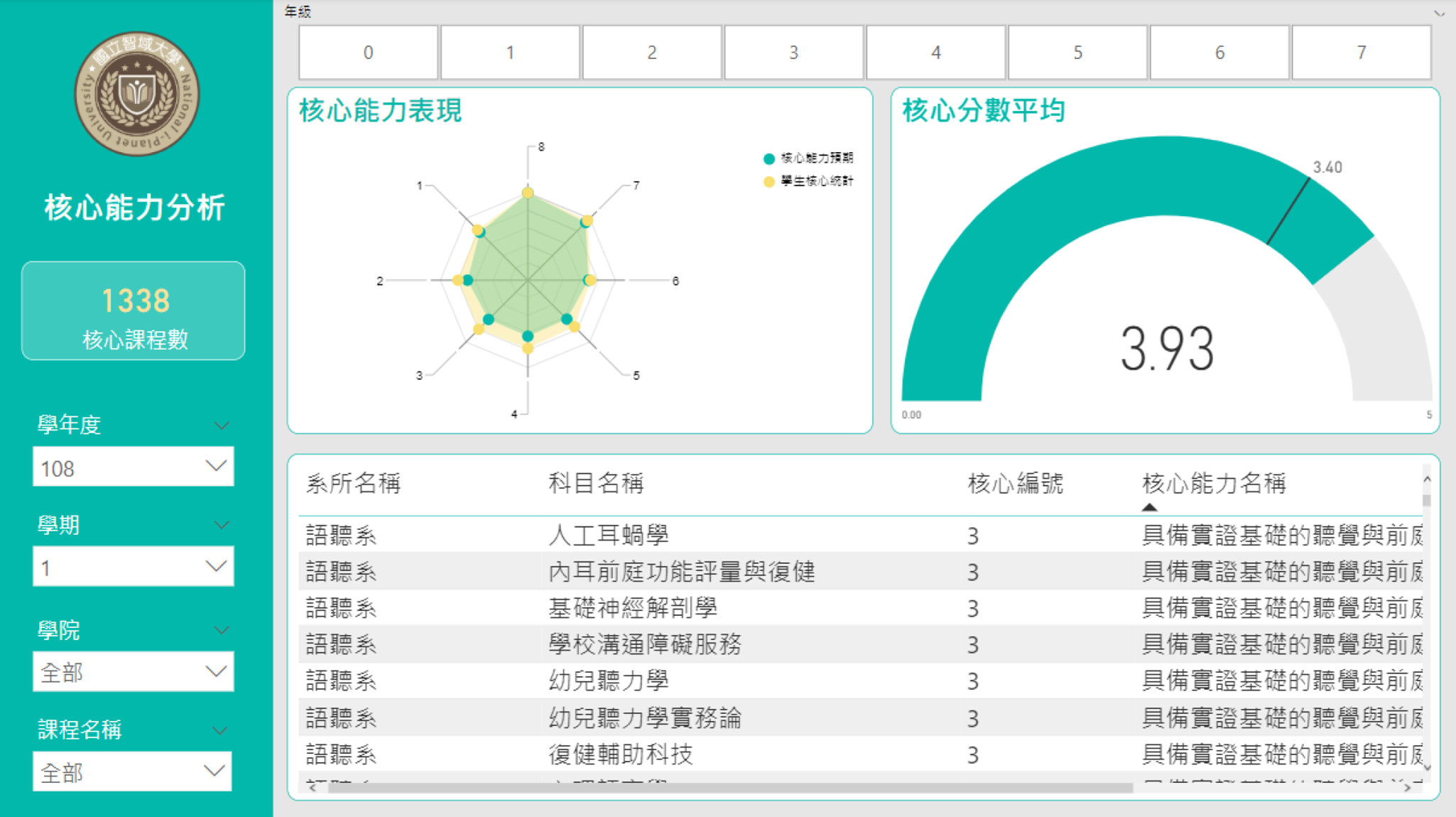Open the 課程名稱 dropdown showing 全部
1456x817 pixels.
[133, 771]
